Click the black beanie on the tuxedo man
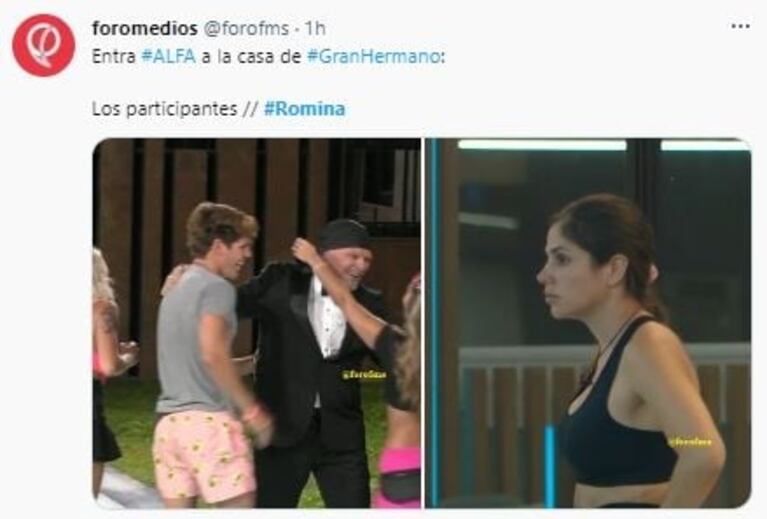Screen dimensions: 767x519 point(345,235)
